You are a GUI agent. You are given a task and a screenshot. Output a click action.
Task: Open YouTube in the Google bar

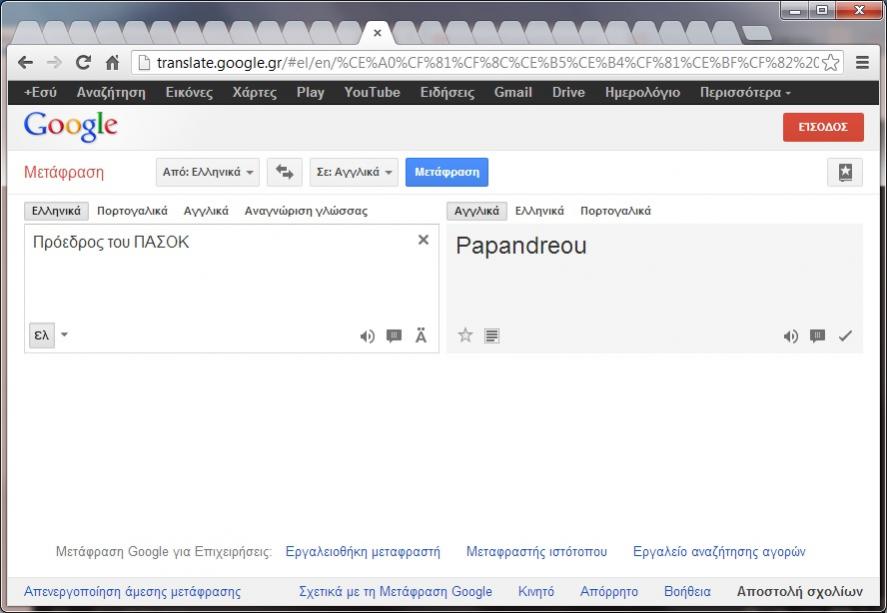click(372, 92)
